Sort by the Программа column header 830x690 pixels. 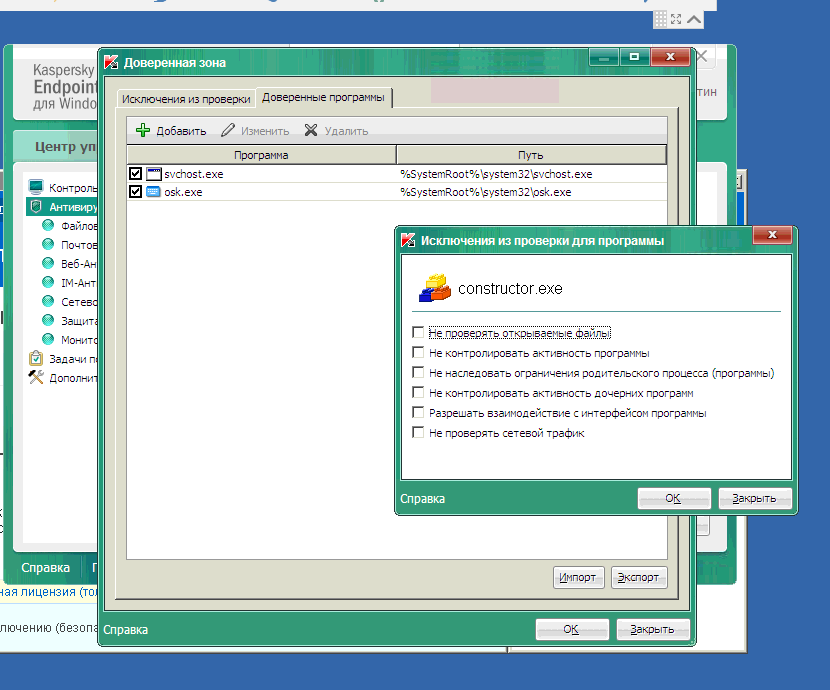click(261, 155)
